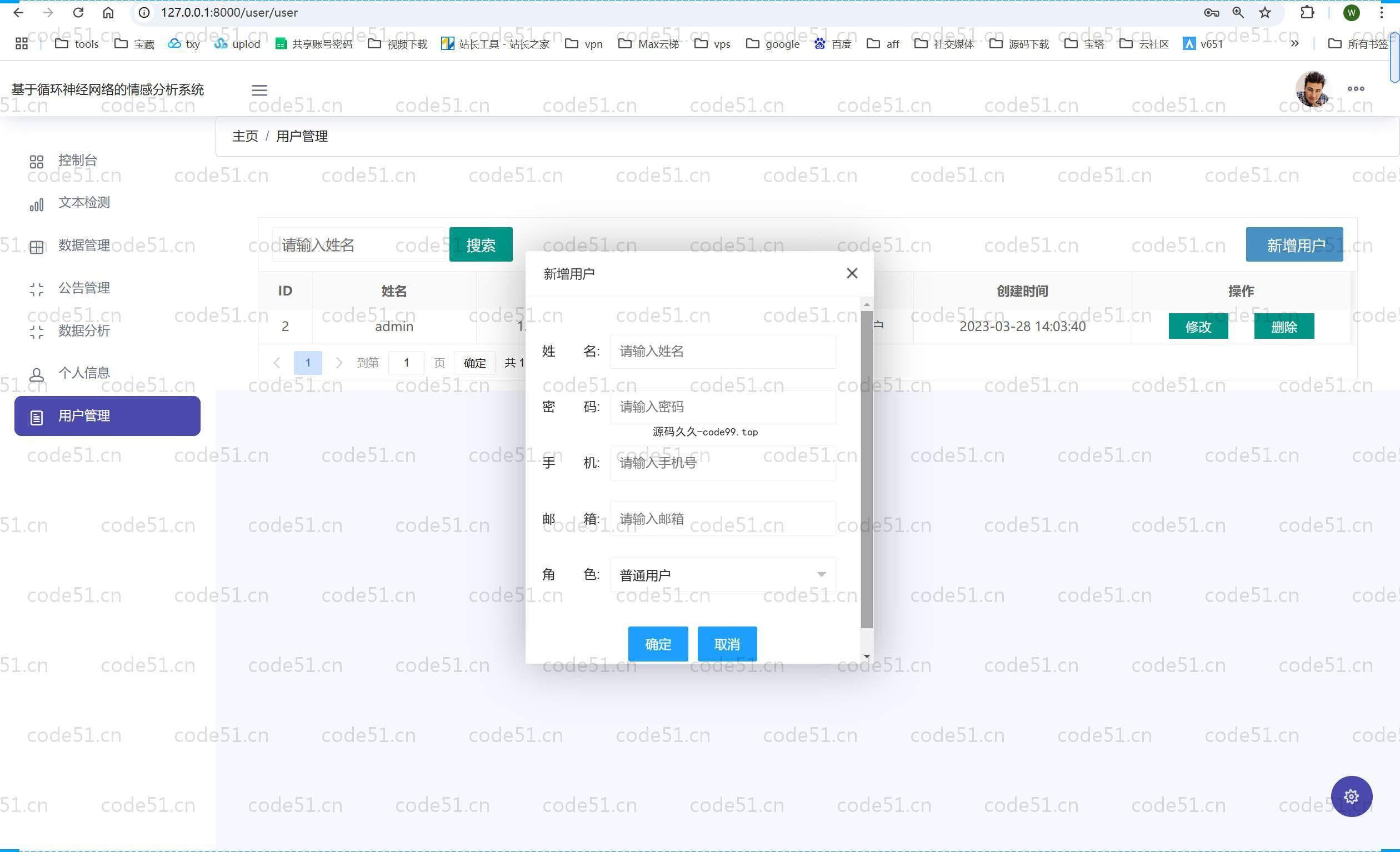
Task: Go to the next page with the pagination arrow
Action: pyautogui.click(x=339, y=362)
